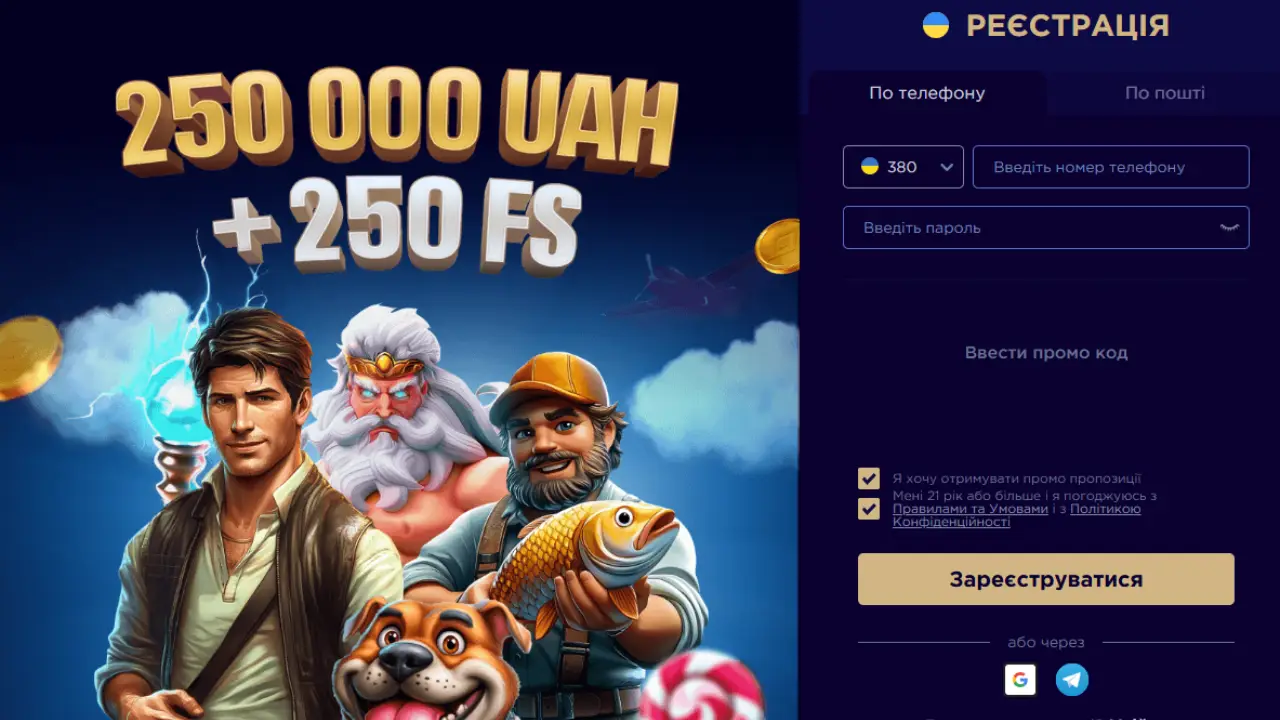Click the Зареєструватися button
The image size is (1280, 720).
(x=1046, y=579)
